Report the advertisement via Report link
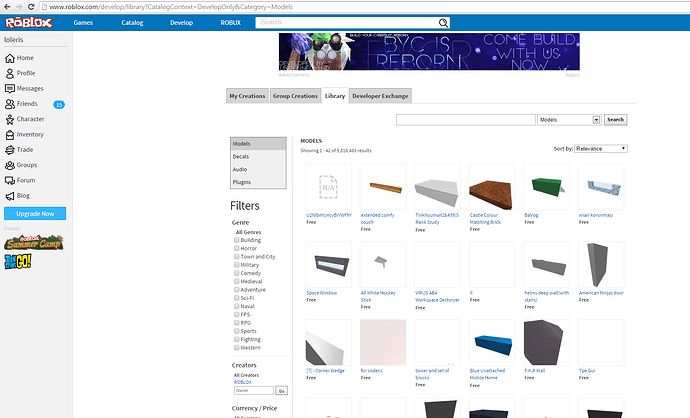Viewport: 690px width, 418px height. click(x=573, y=75)
